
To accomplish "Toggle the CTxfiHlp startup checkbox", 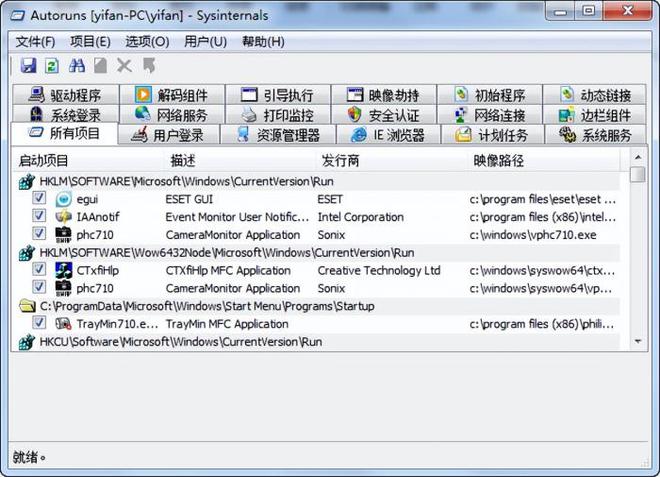I will (x=39, y=269).
